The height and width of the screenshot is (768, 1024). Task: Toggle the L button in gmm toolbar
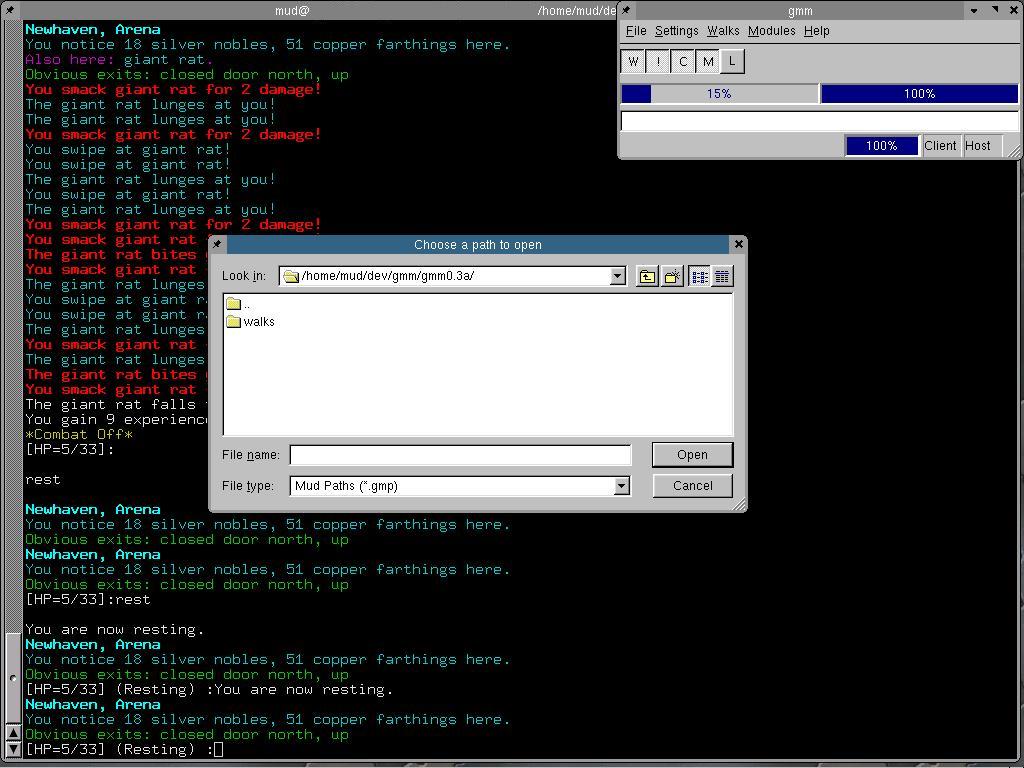coord(732,62)
